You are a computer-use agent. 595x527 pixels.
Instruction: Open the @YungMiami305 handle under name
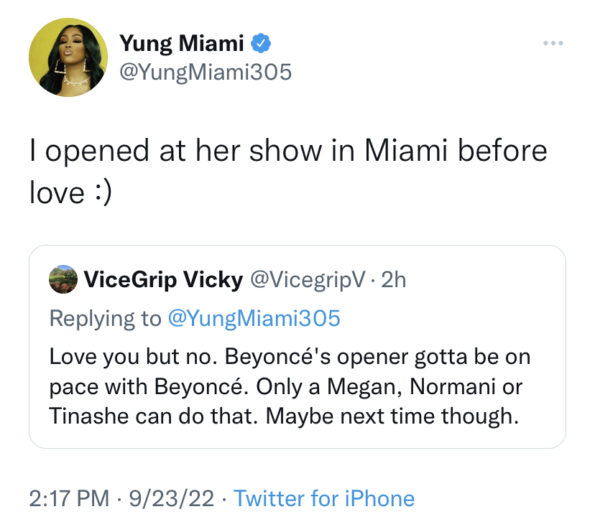pyautogui.click(x=205, y=72)
